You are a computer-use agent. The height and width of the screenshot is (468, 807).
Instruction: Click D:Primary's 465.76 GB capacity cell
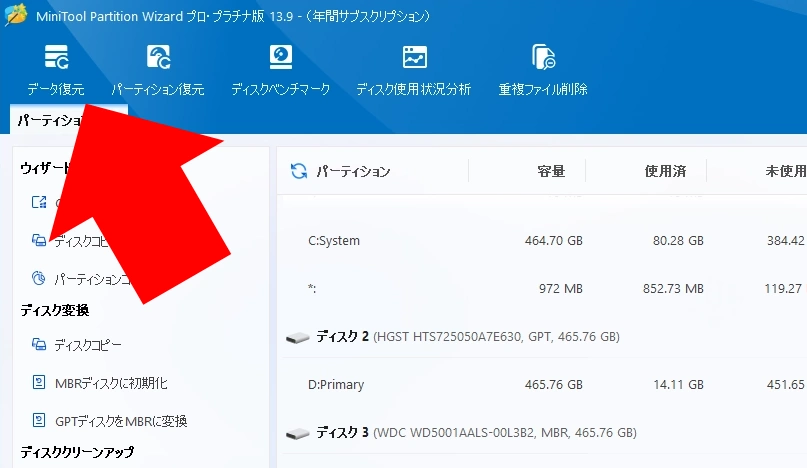(x=554, y=385)
